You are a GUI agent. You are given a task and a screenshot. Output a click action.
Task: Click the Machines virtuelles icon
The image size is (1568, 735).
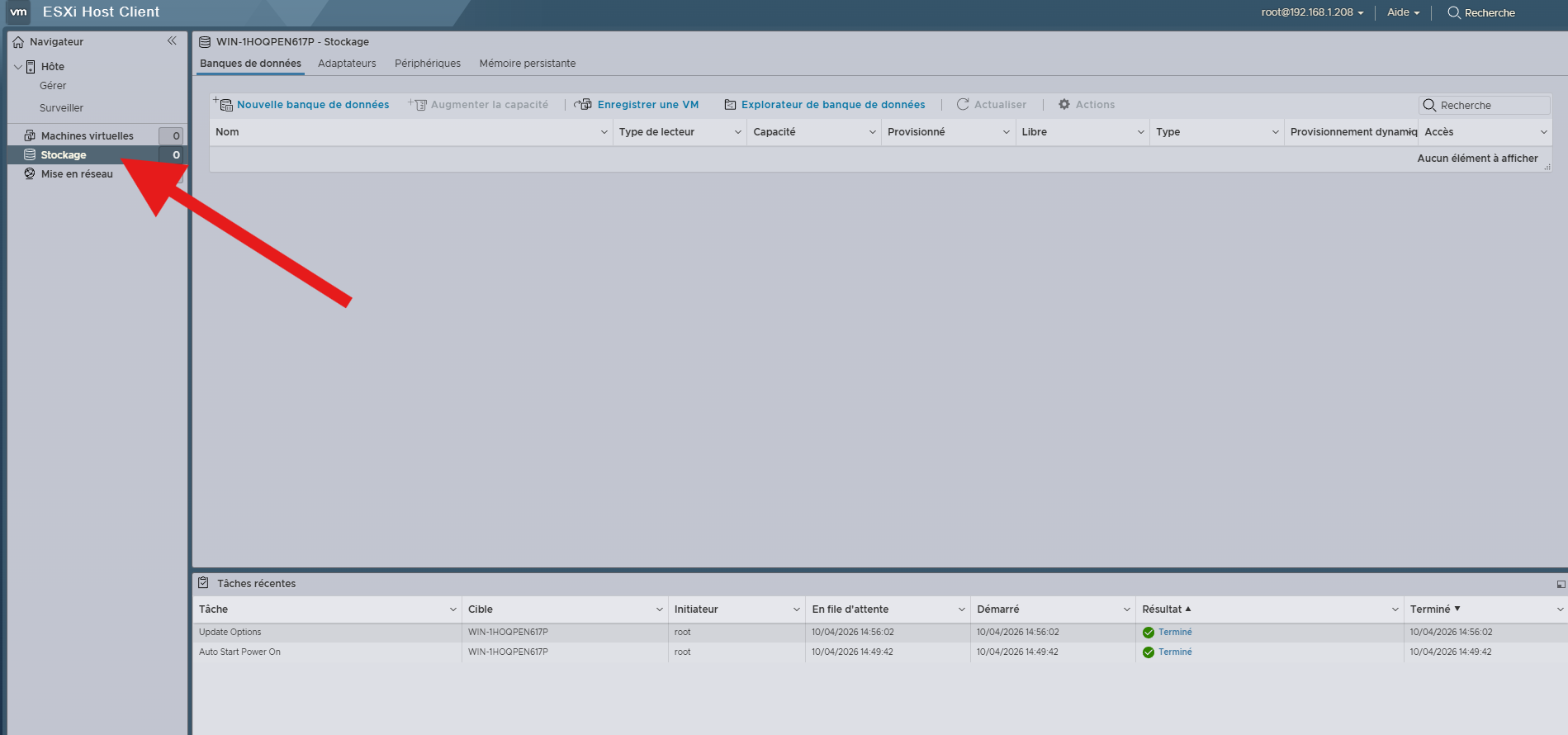coord(30,135)
